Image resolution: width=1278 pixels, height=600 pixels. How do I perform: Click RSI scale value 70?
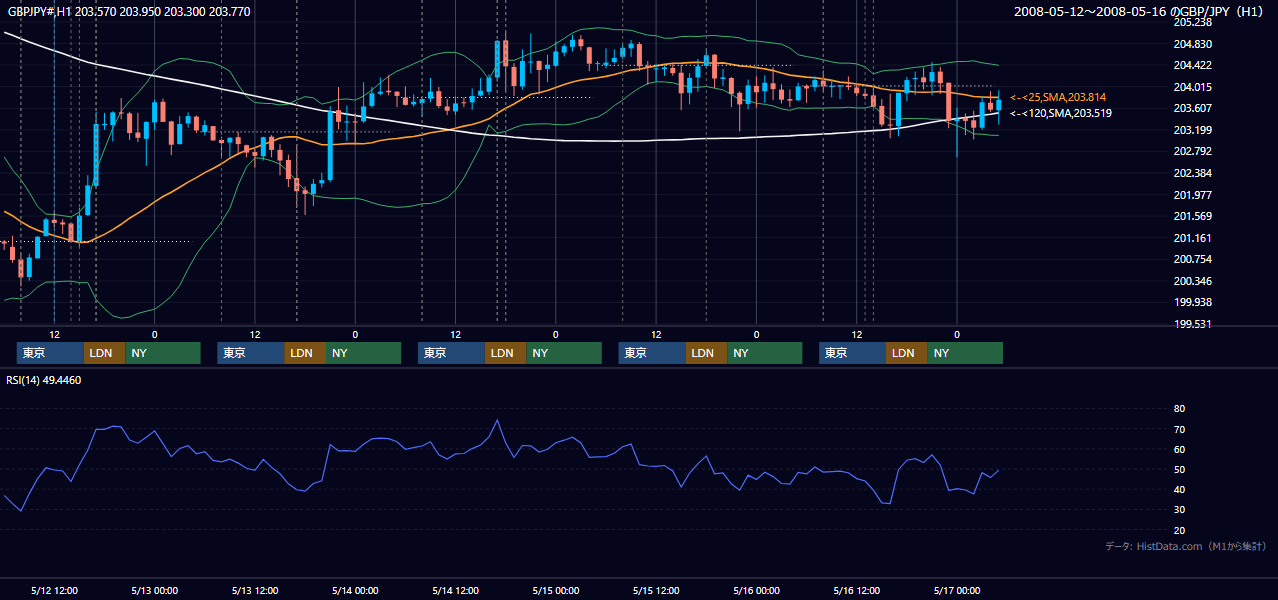[1180, 429]
